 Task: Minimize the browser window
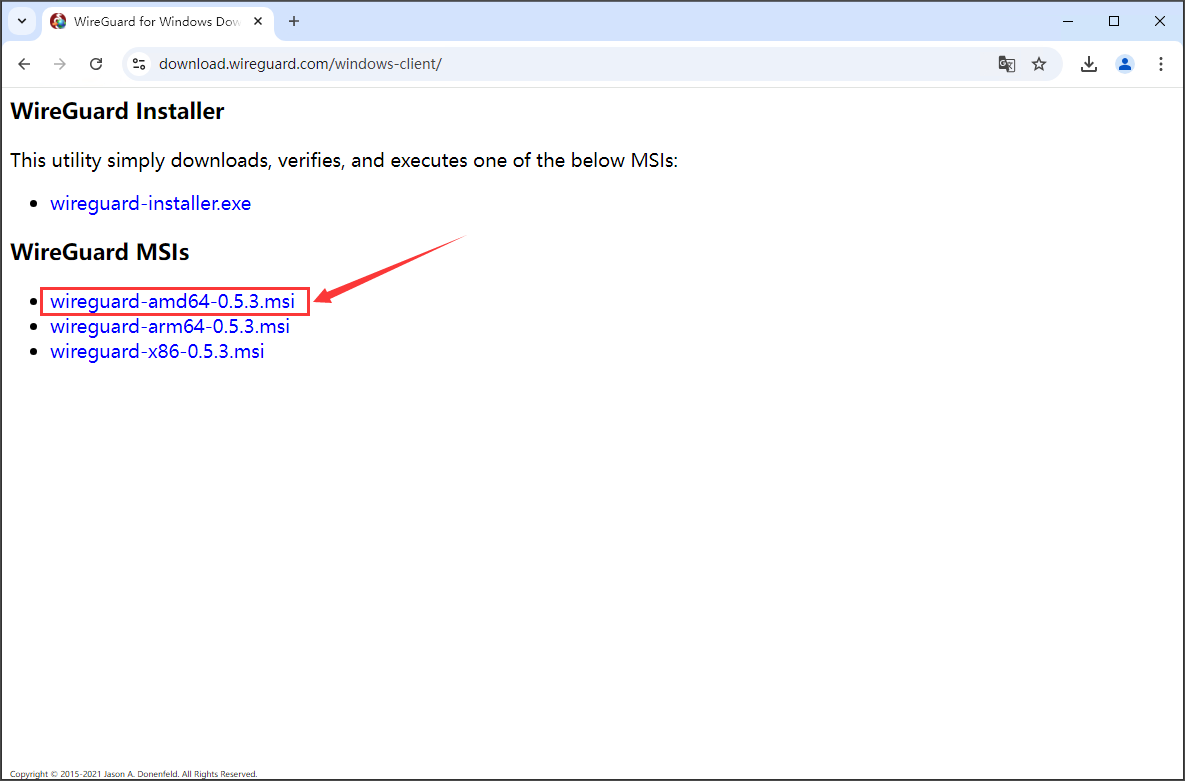(1068, 21)
